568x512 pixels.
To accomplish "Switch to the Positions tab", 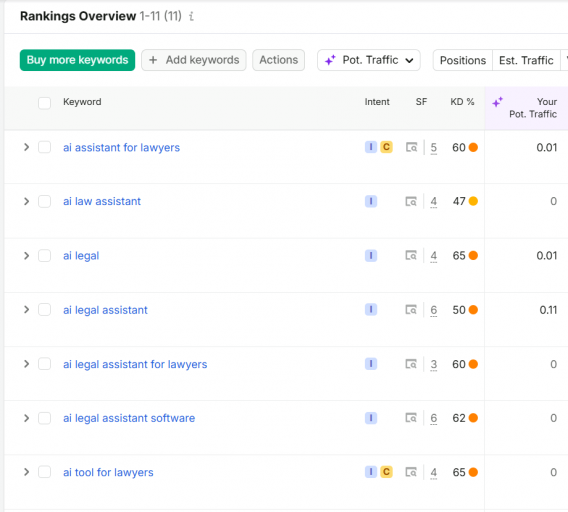I will coord(463,60).
